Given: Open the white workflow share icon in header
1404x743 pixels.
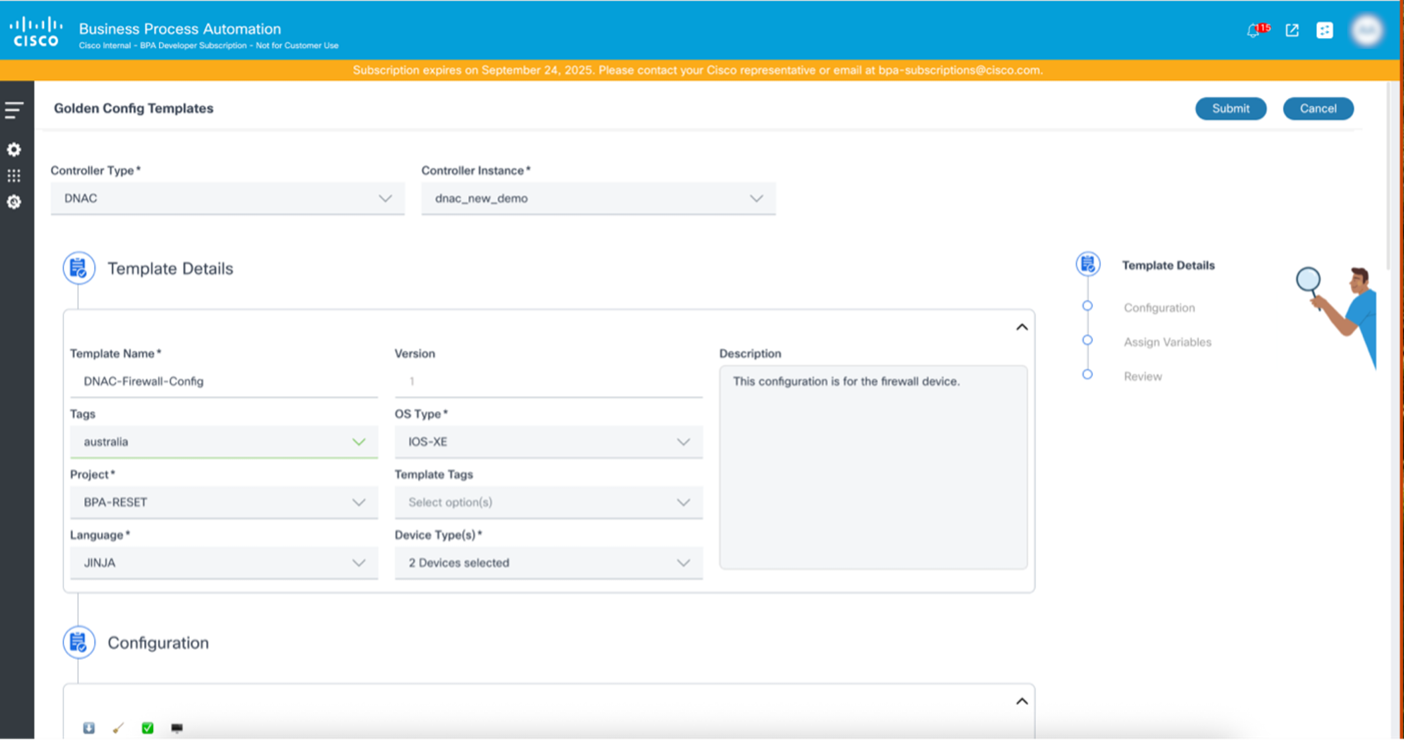Looking at the screenshot, I should (1325, 30).
